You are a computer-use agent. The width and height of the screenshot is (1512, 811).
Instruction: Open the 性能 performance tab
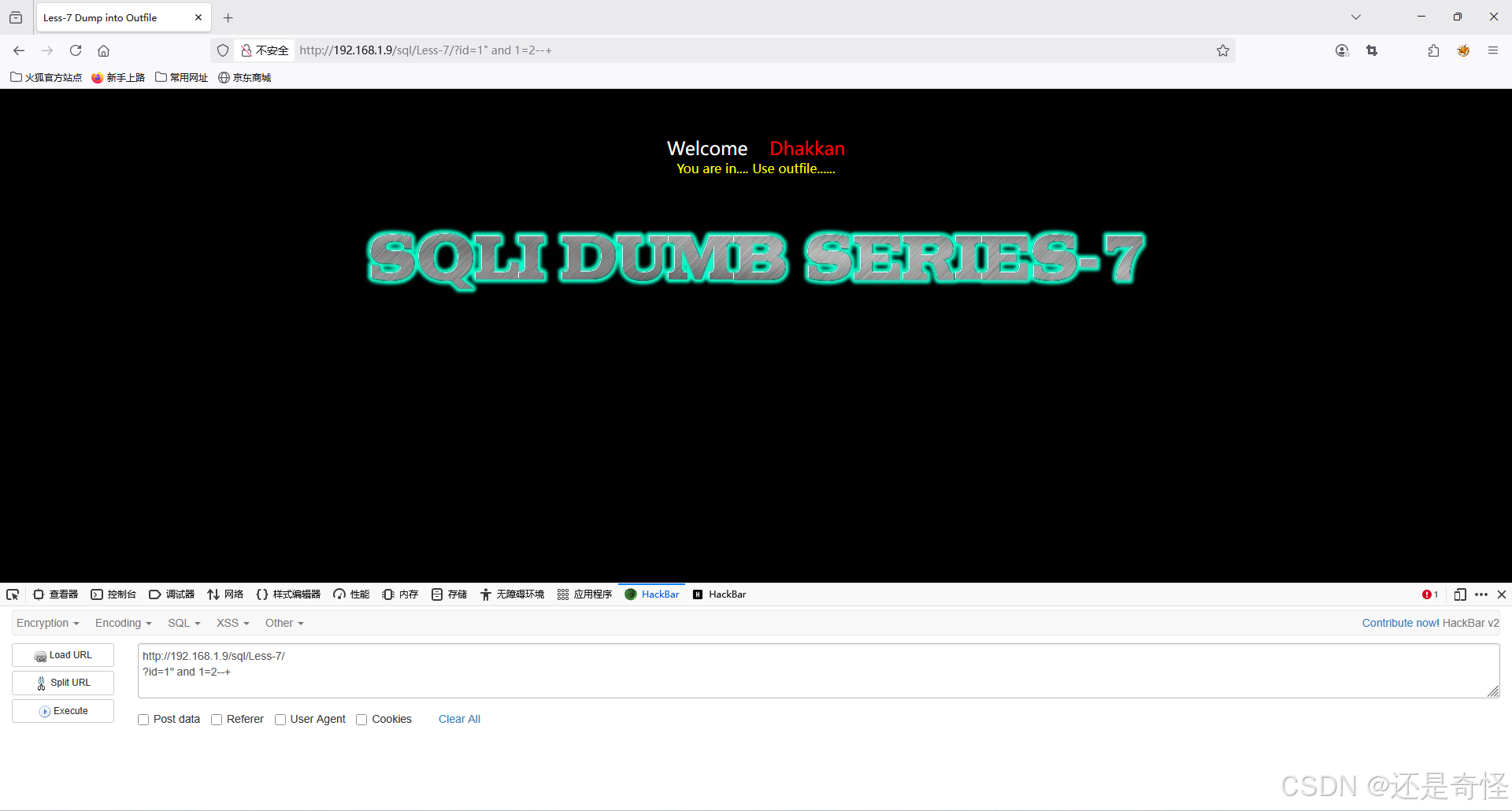(351, 594)
